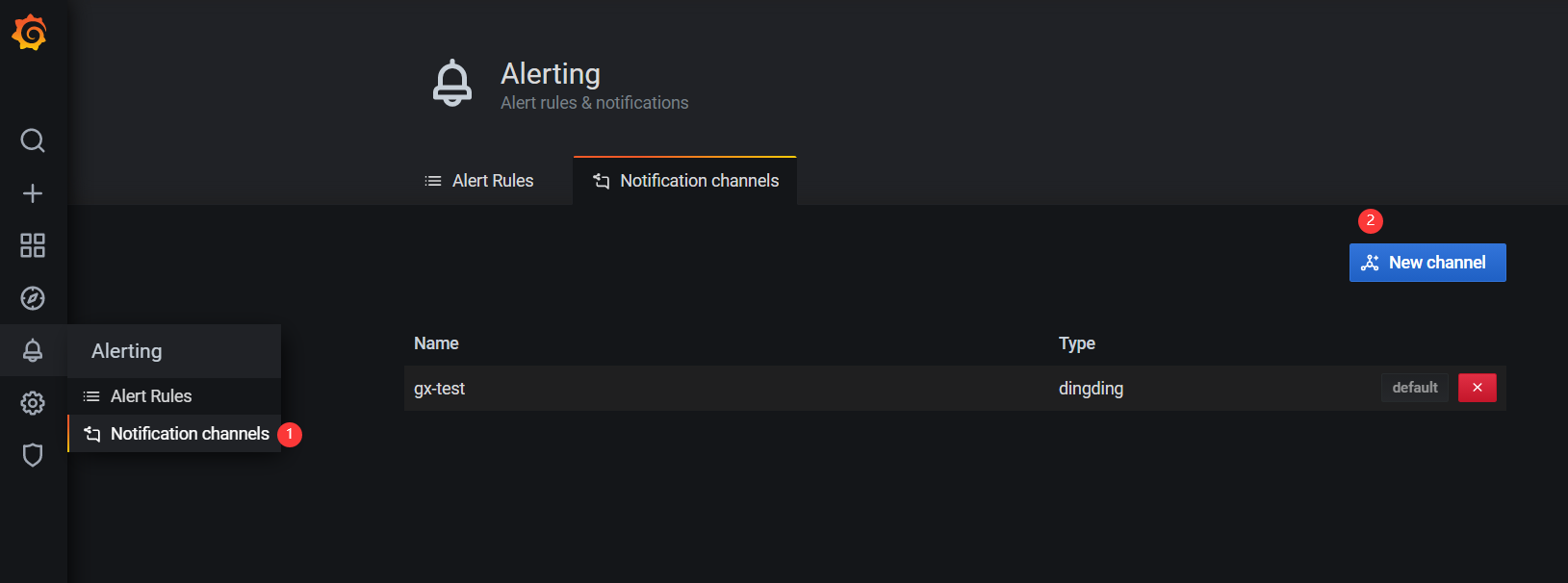Choose Notification channels in Alerting flyout
This screenshot has width=1568, height=583.
coord(189,434)
